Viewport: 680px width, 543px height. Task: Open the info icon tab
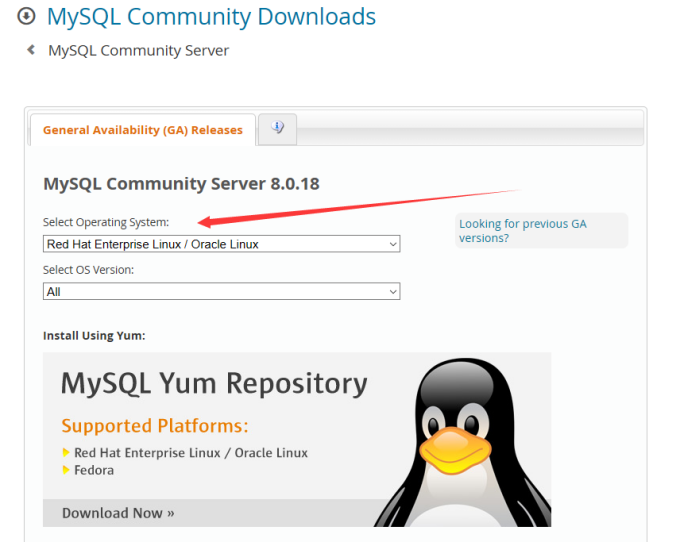coord(278,129)
